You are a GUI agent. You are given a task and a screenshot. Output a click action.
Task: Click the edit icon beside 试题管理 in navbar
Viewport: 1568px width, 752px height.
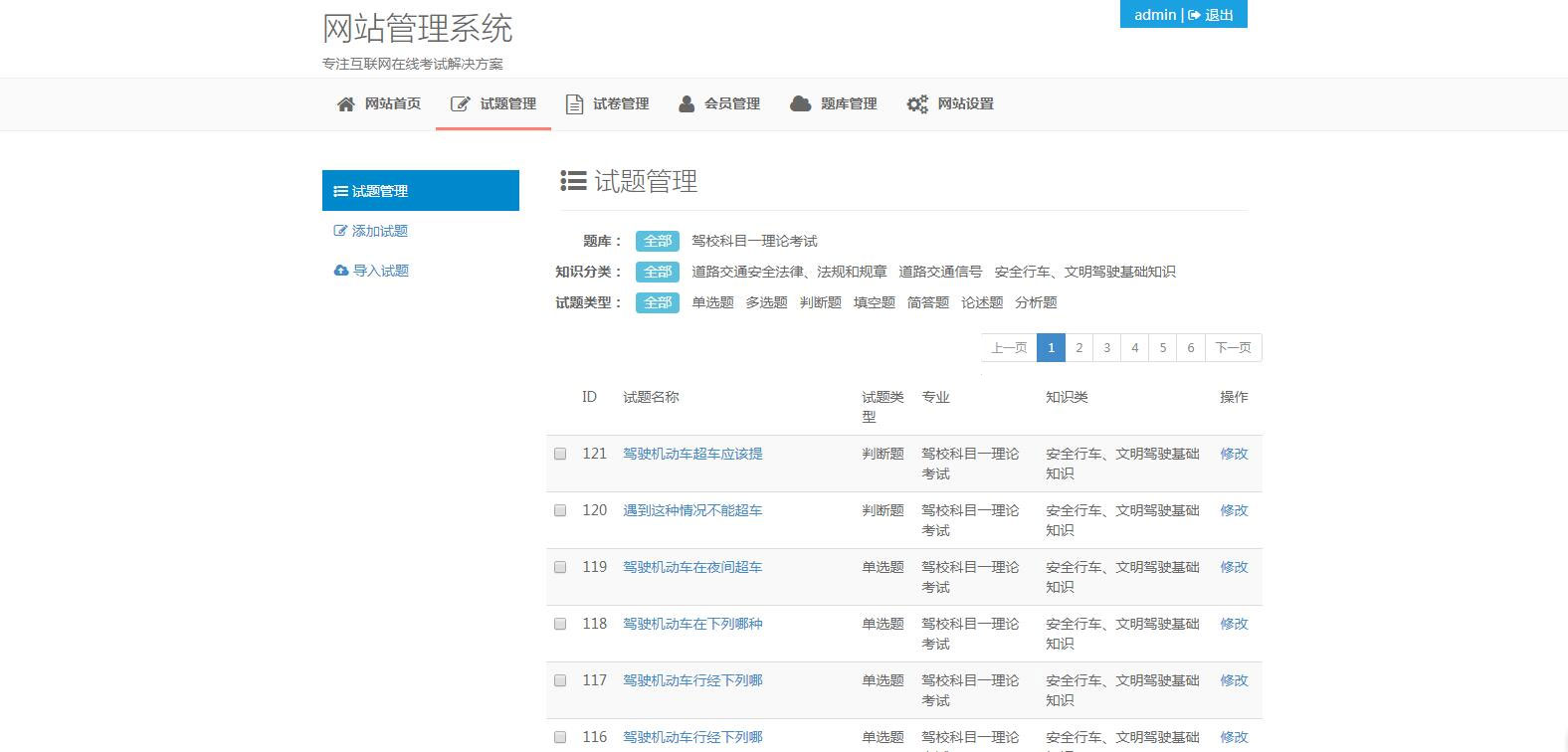[460, 104]
